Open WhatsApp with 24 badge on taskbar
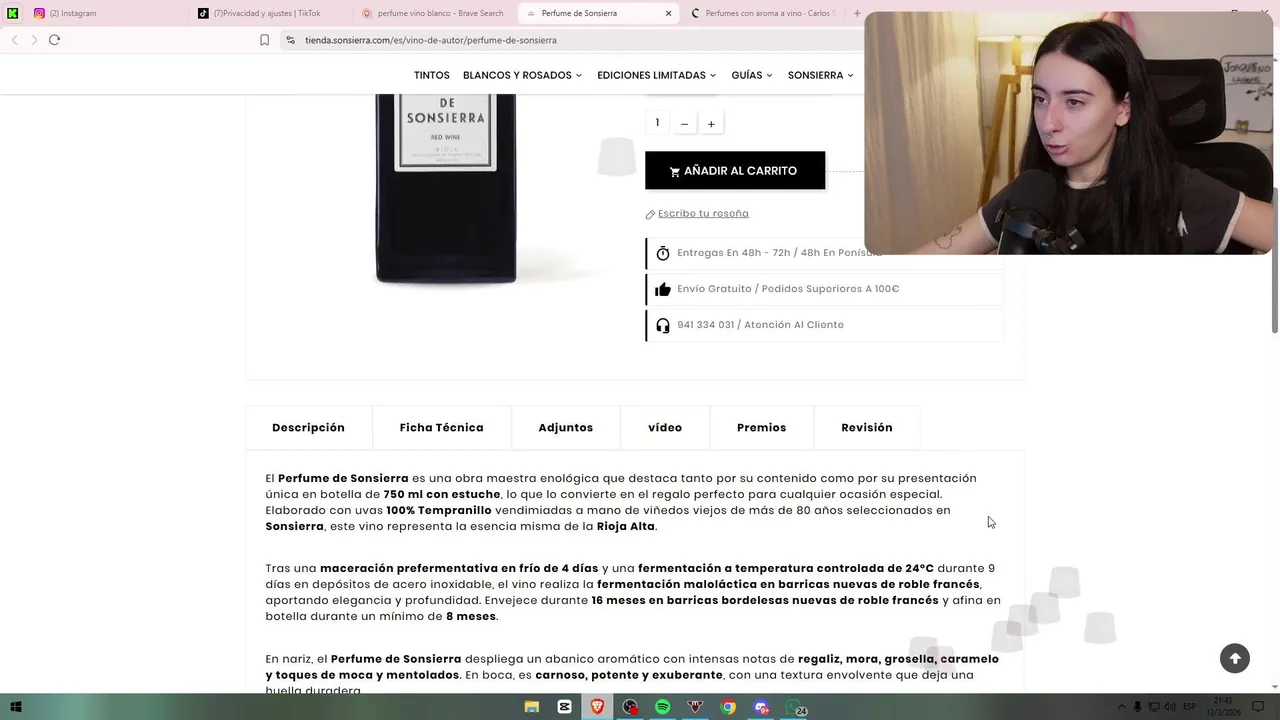 (x=796, y=707)
